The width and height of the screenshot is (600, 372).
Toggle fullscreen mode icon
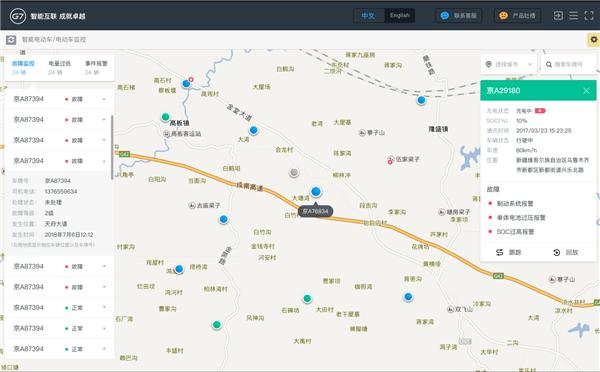coord(589,16)
